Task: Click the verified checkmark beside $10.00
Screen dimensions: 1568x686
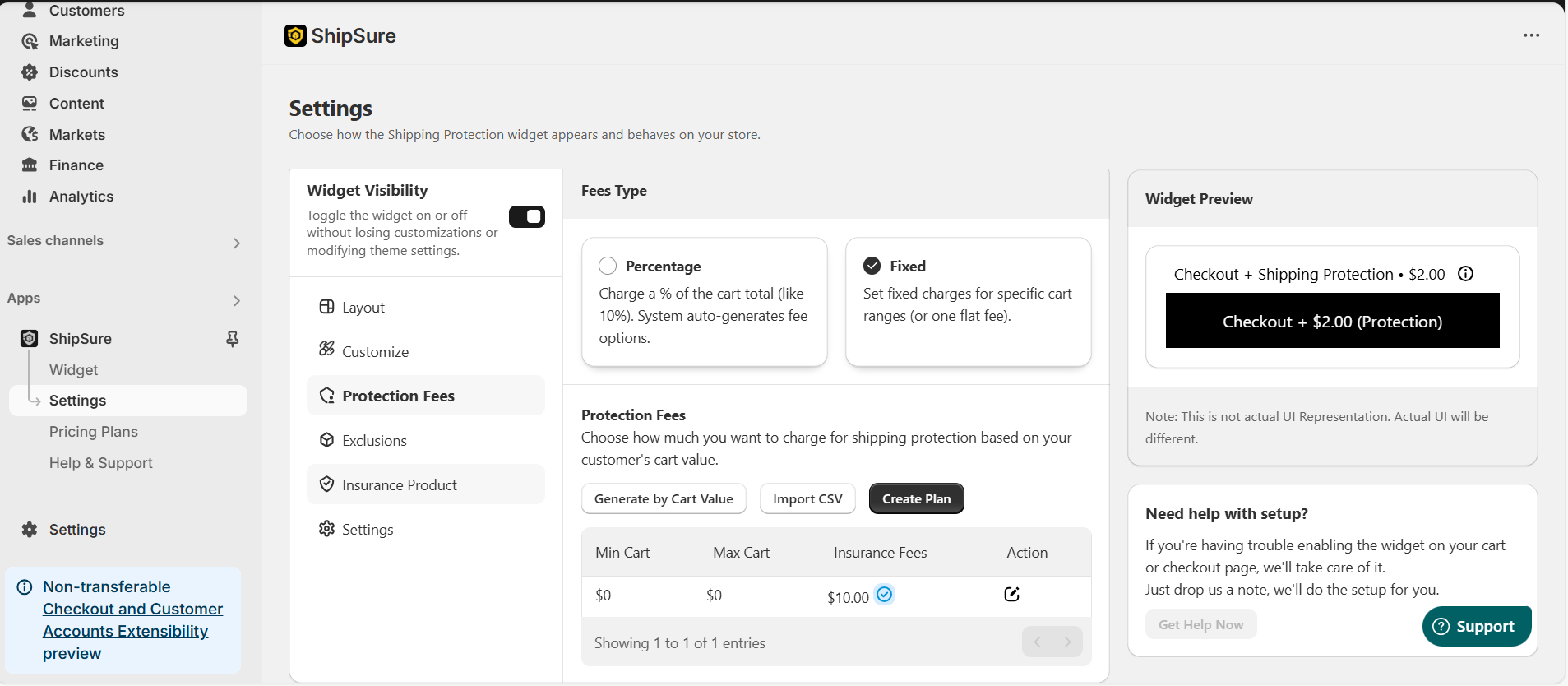Action: tap(885, 595)
